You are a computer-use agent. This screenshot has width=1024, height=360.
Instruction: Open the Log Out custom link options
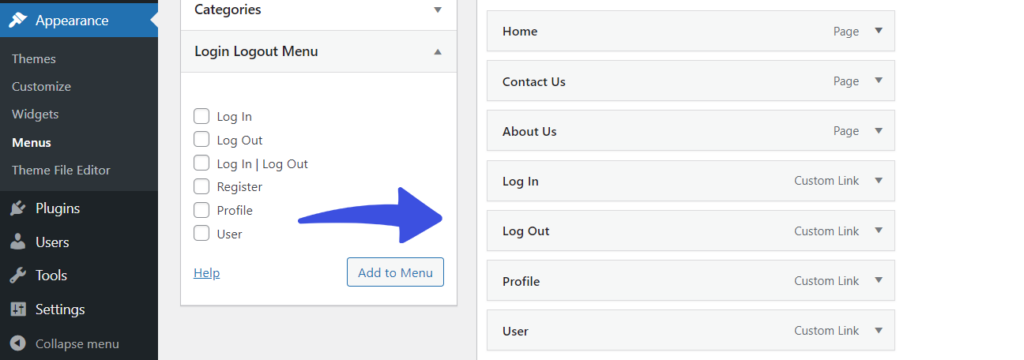(878, 230)
